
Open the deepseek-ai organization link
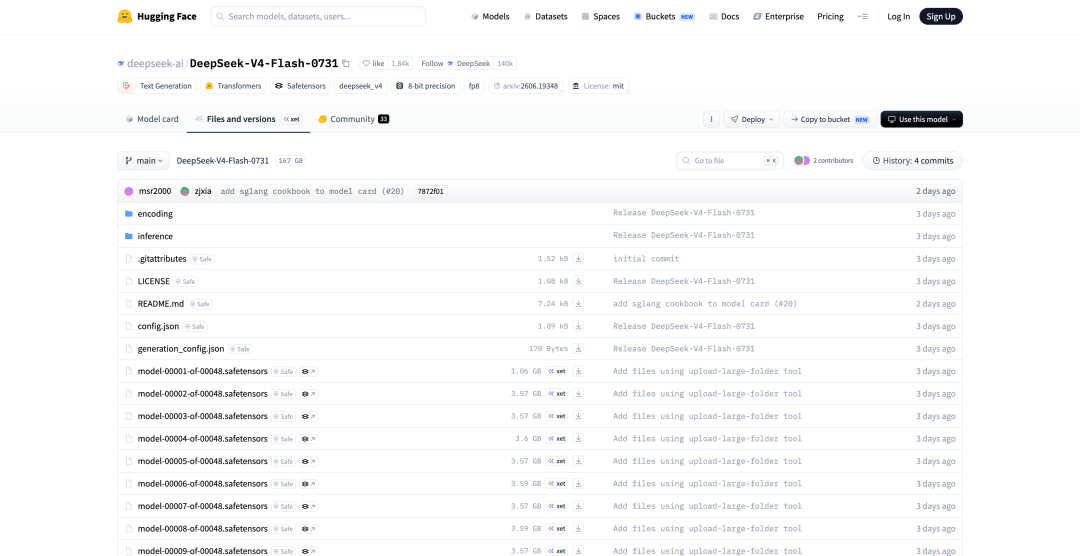click(x=154, y=63)
